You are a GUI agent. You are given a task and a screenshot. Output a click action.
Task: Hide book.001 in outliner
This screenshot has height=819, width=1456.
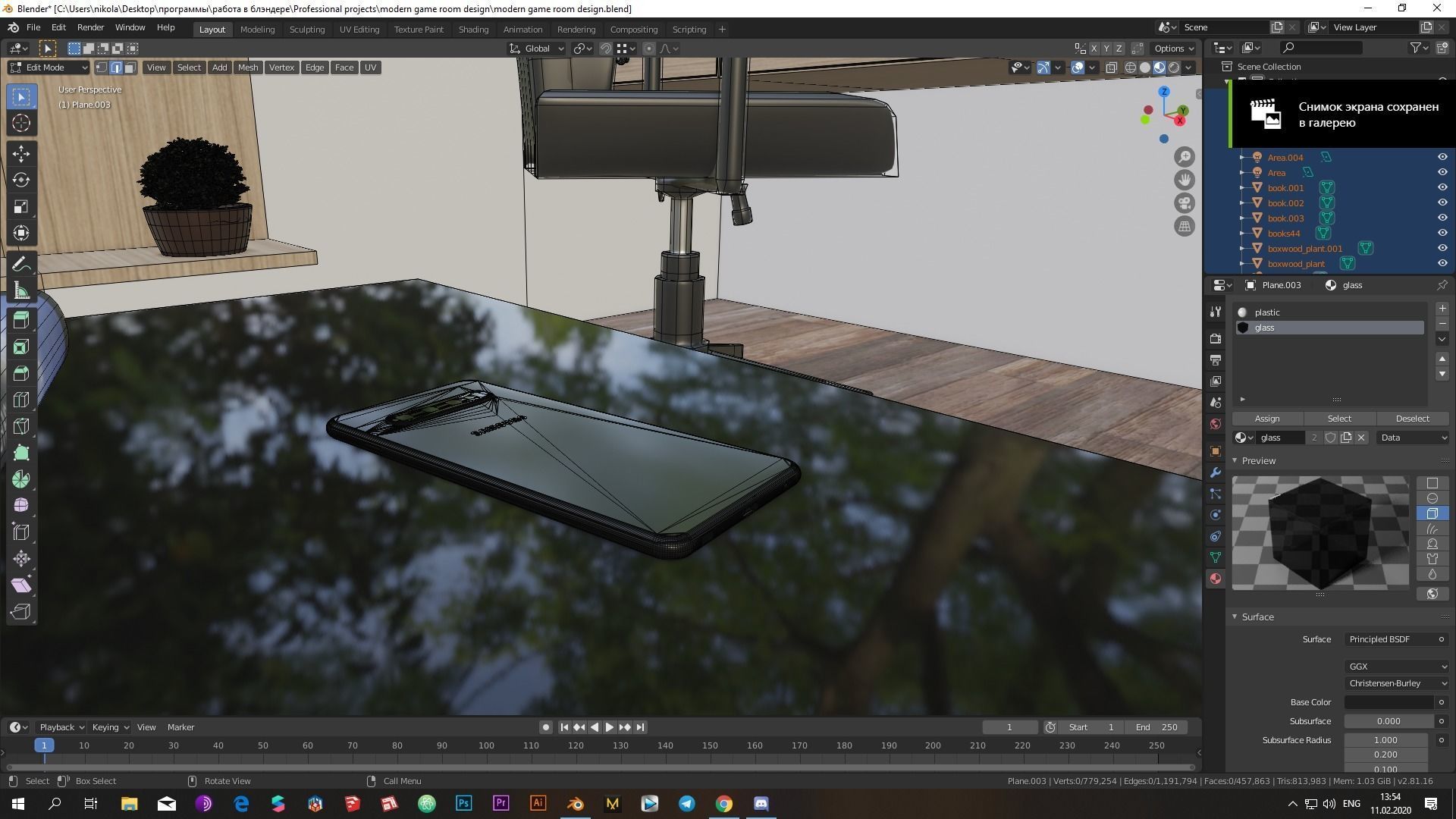click(1442, 187)
